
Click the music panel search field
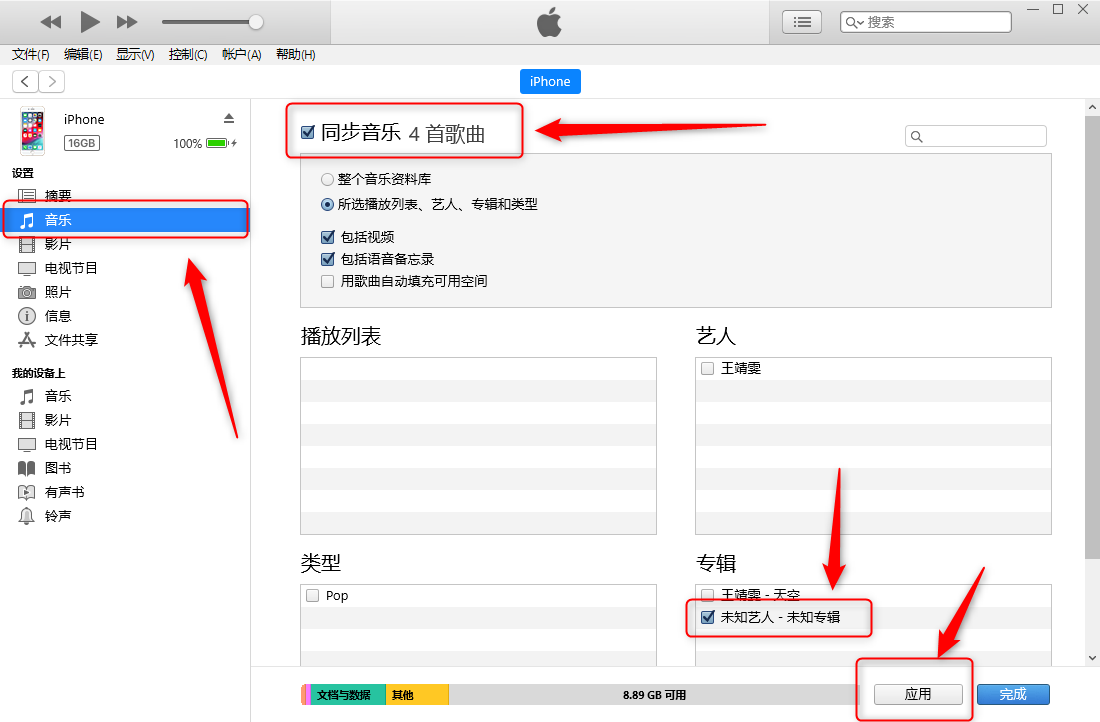point(976,136)
